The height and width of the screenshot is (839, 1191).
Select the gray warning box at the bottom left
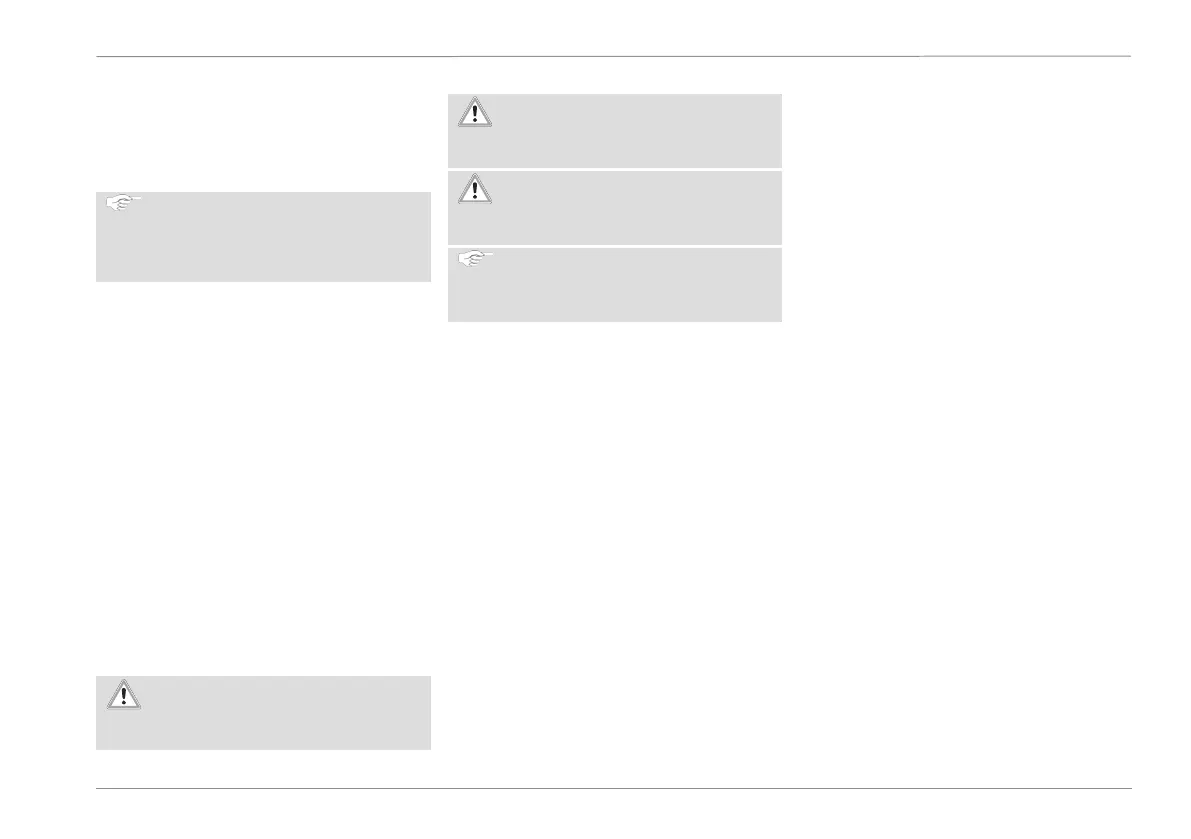point(264,713)
